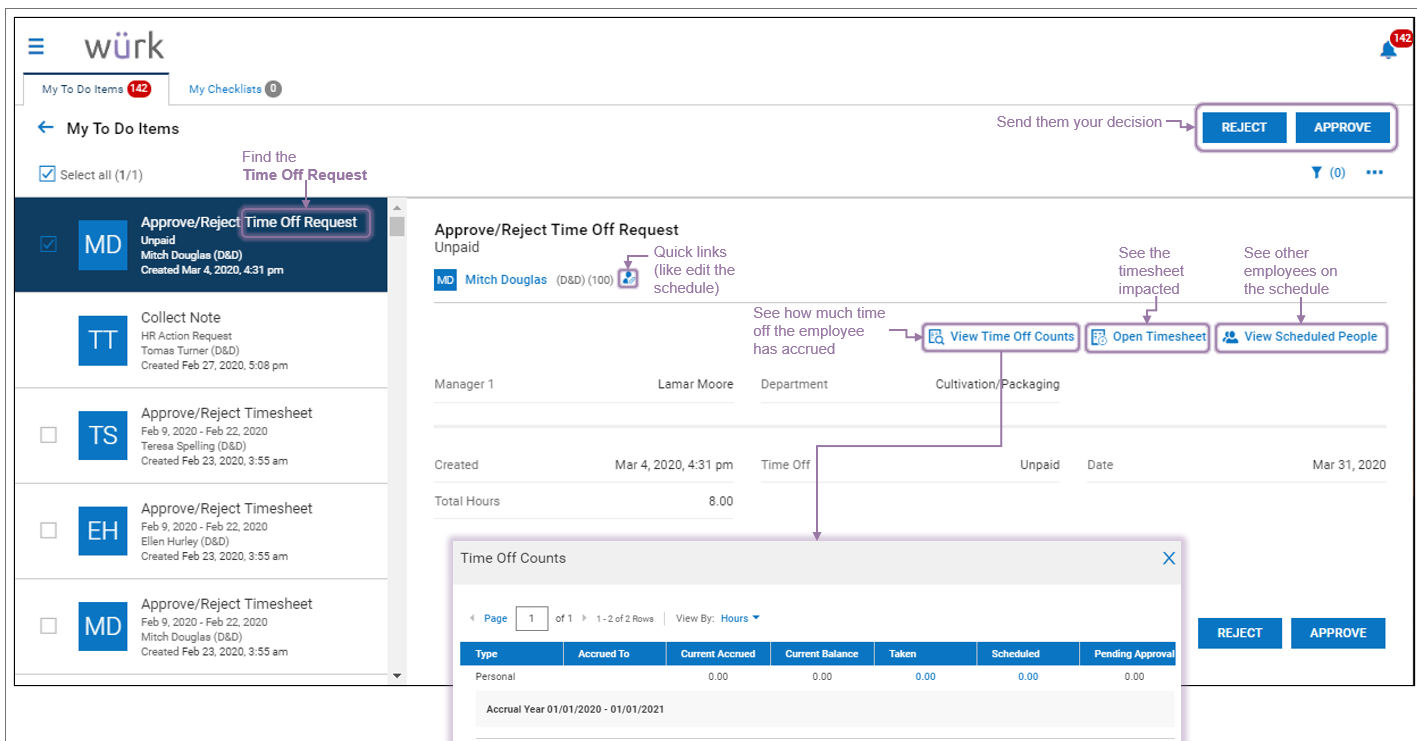Click the Accrual Year 01/01/2020 - 01/01/2021 row
Viewport: 1417px width, 741px height.
(817, 709)
